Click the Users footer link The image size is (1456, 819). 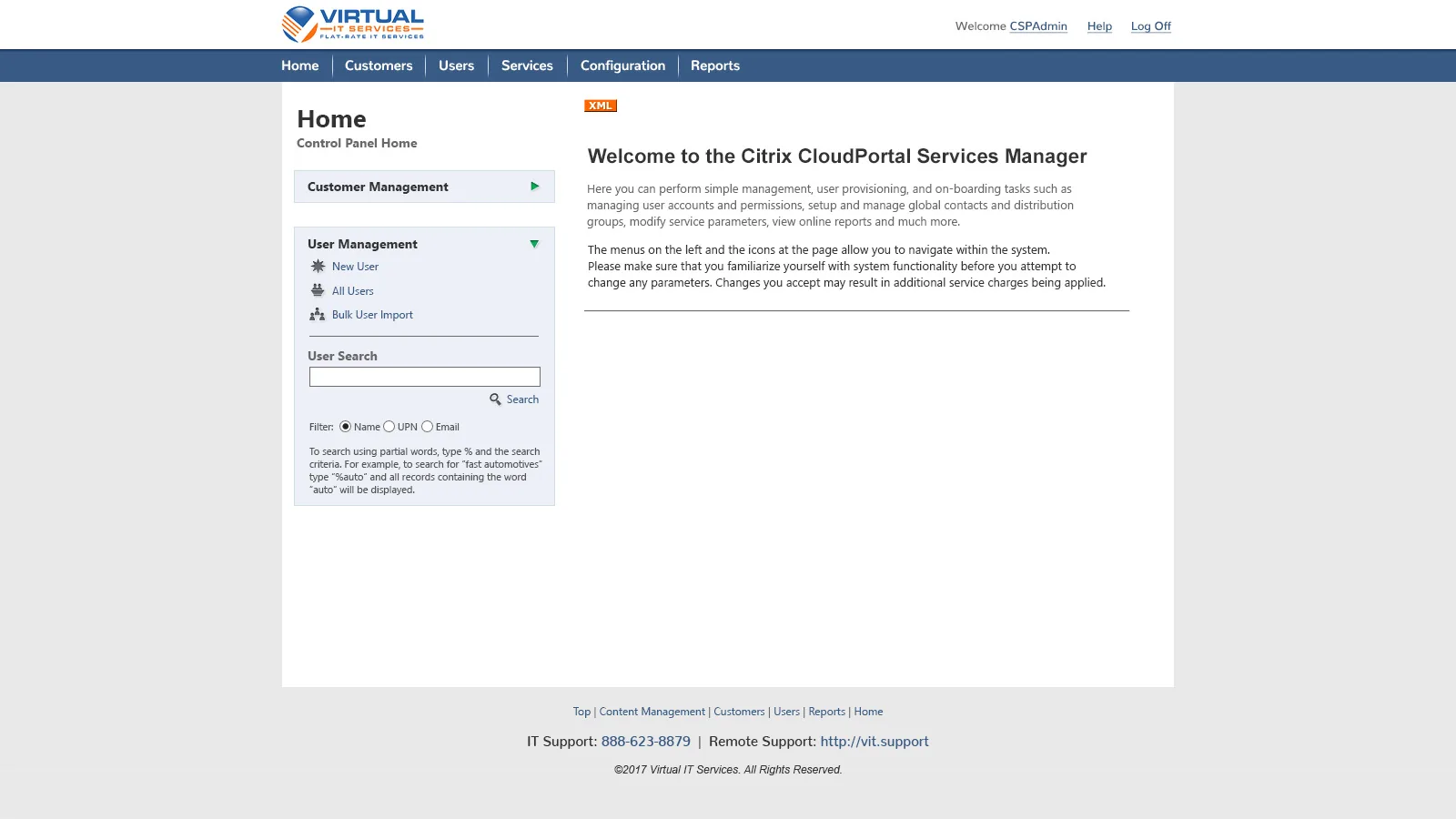pos(786,712)
